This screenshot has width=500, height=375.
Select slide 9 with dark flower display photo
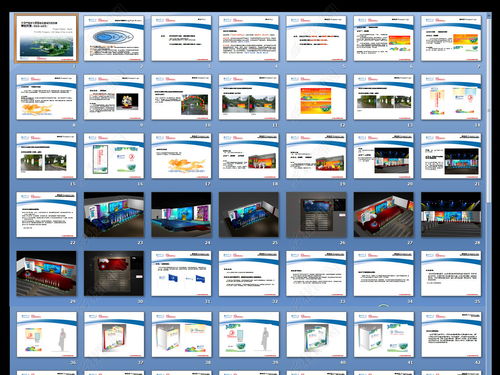pos(114,97)
